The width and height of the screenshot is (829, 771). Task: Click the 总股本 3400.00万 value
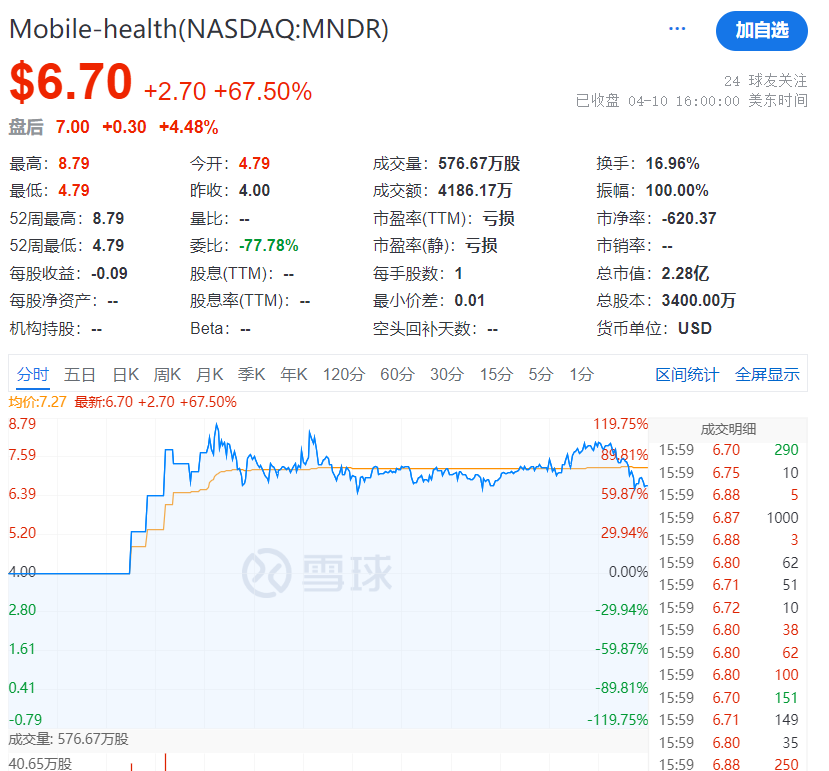[698, 300]
